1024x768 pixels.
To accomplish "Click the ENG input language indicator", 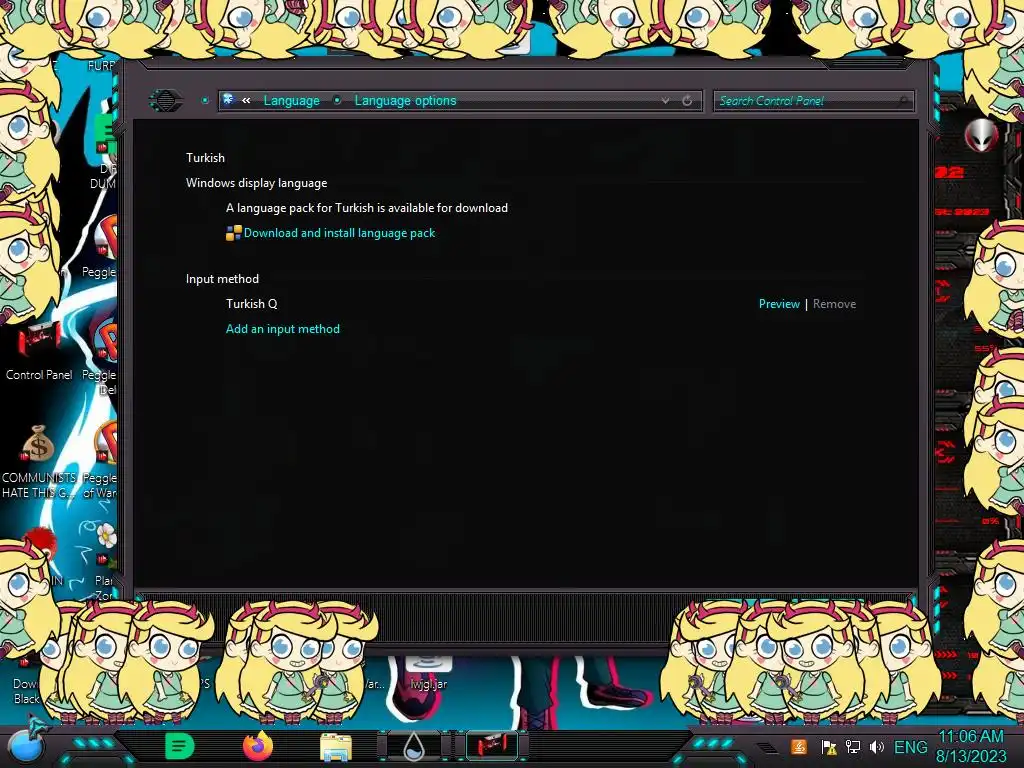I will coord(910,747).
